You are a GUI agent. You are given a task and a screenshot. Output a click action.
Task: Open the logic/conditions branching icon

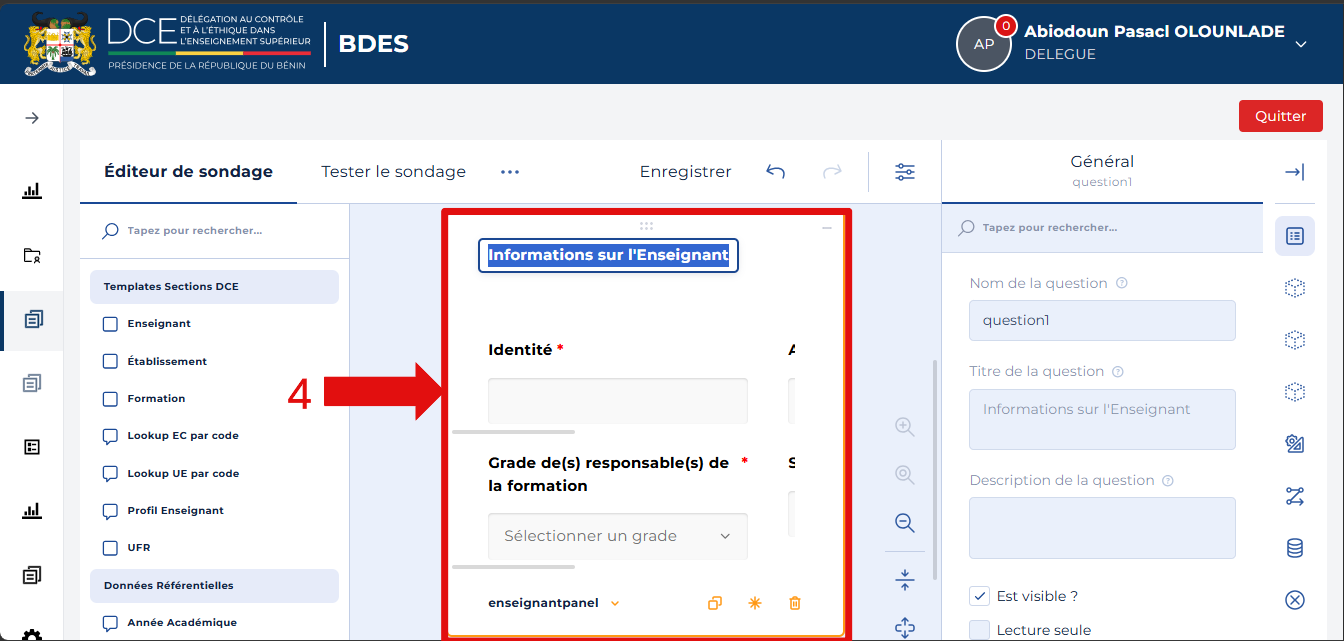click(x=1295, y=495)
